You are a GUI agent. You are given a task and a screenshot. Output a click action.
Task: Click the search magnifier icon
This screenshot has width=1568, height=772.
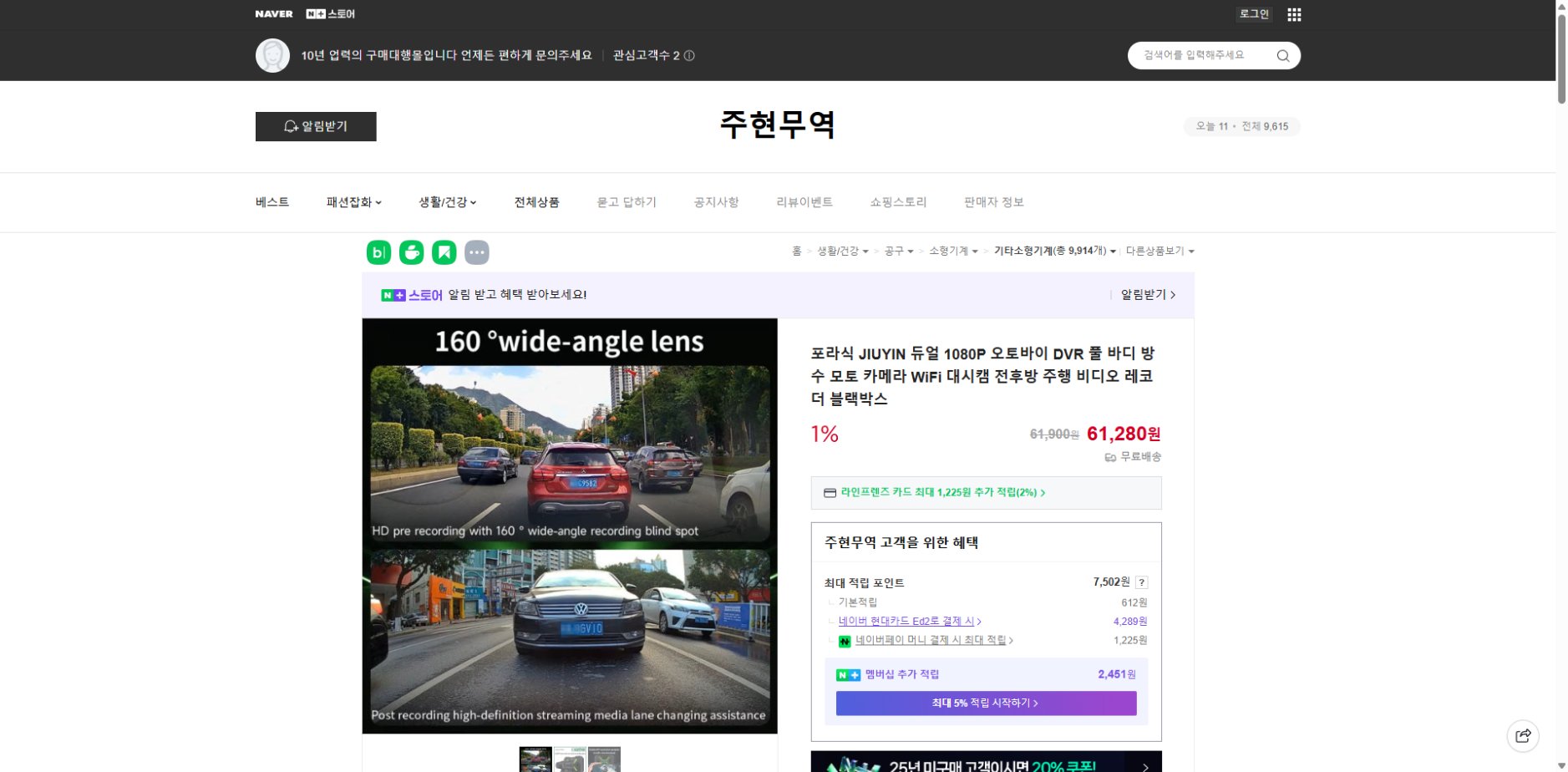[1283, 55]
